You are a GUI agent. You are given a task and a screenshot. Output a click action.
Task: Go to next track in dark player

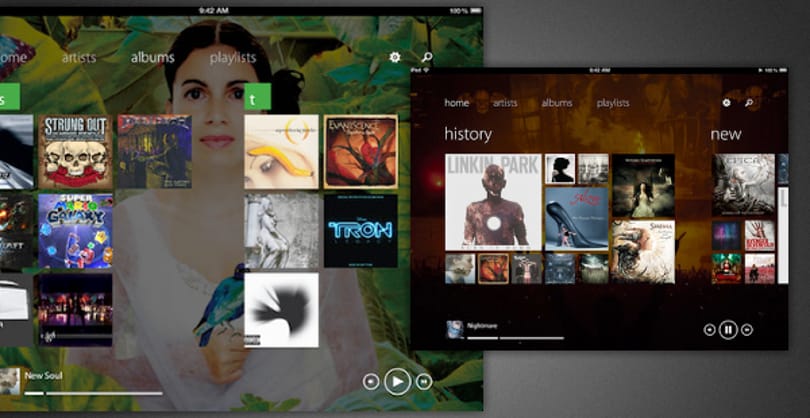point(746,330)
